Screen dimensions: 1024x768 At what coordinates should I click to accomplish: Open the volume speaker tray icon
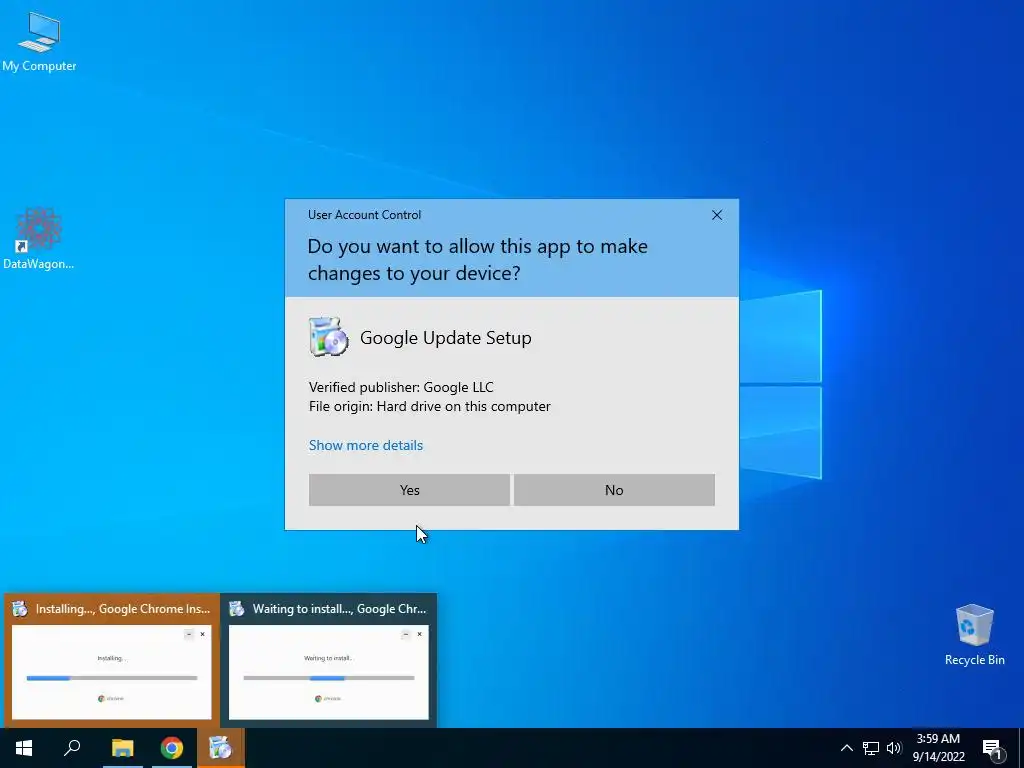[894, 748]
